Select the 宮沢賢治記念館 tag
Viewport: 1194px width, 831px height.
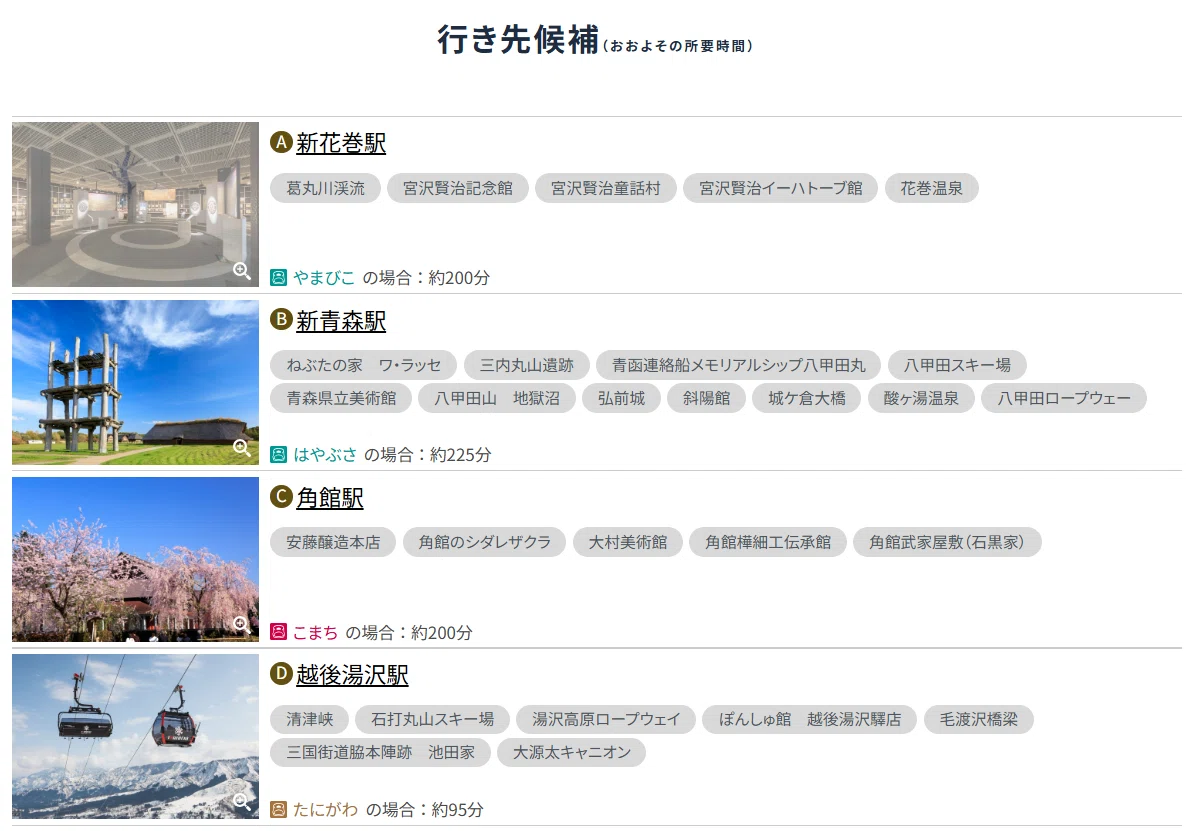[458, 188]
